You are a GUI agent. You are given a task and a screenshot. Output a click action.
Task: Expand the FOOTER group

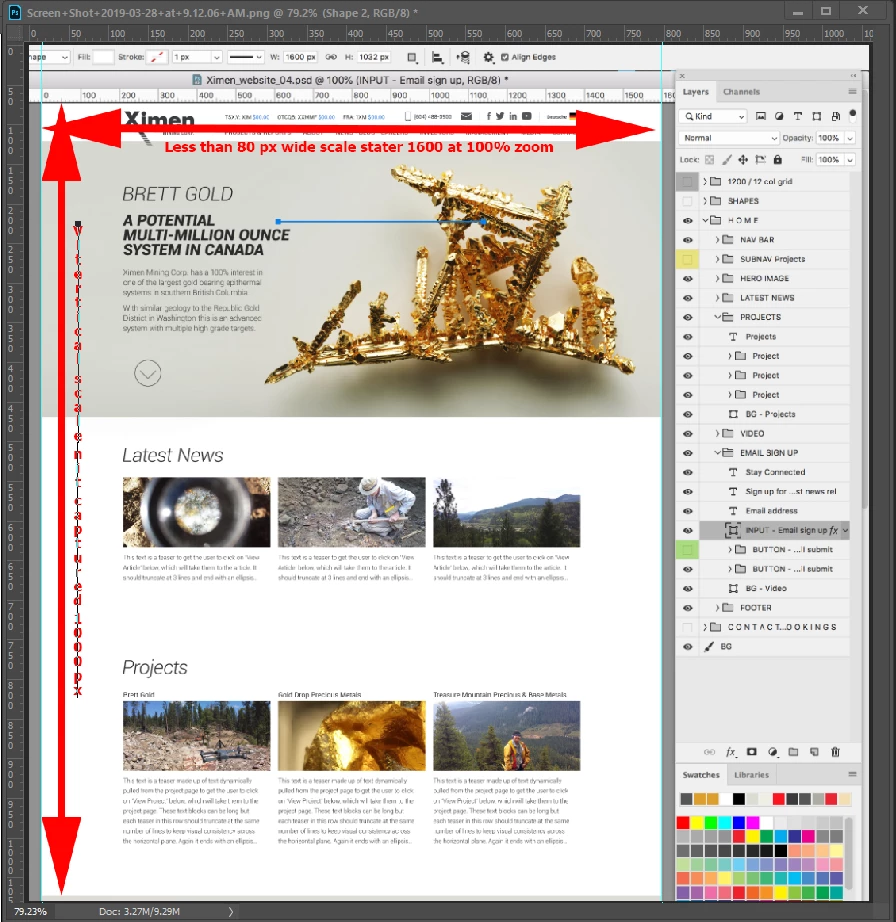(717, 607)
